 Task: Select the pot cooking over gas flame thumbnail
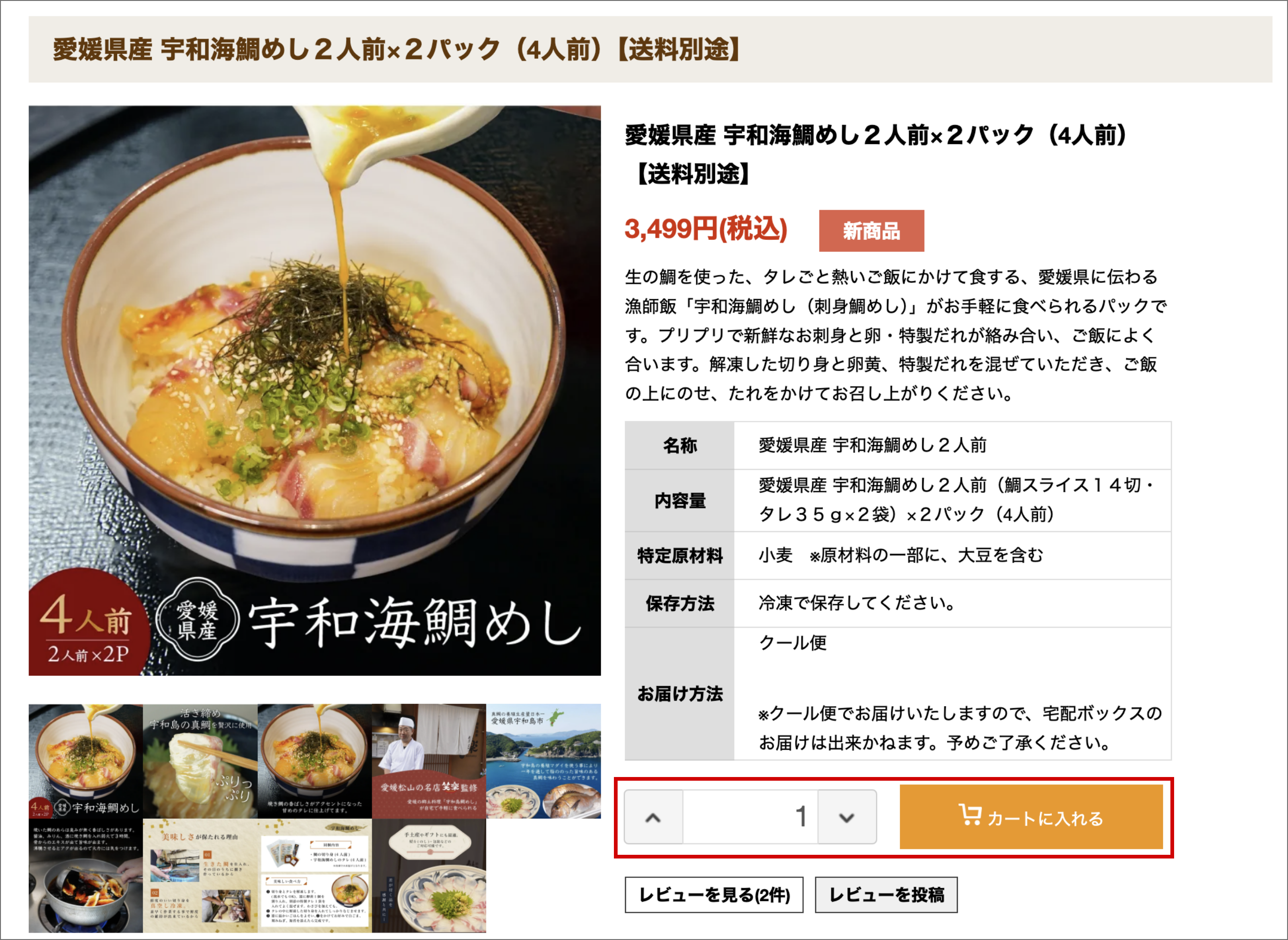click(86, 876)
